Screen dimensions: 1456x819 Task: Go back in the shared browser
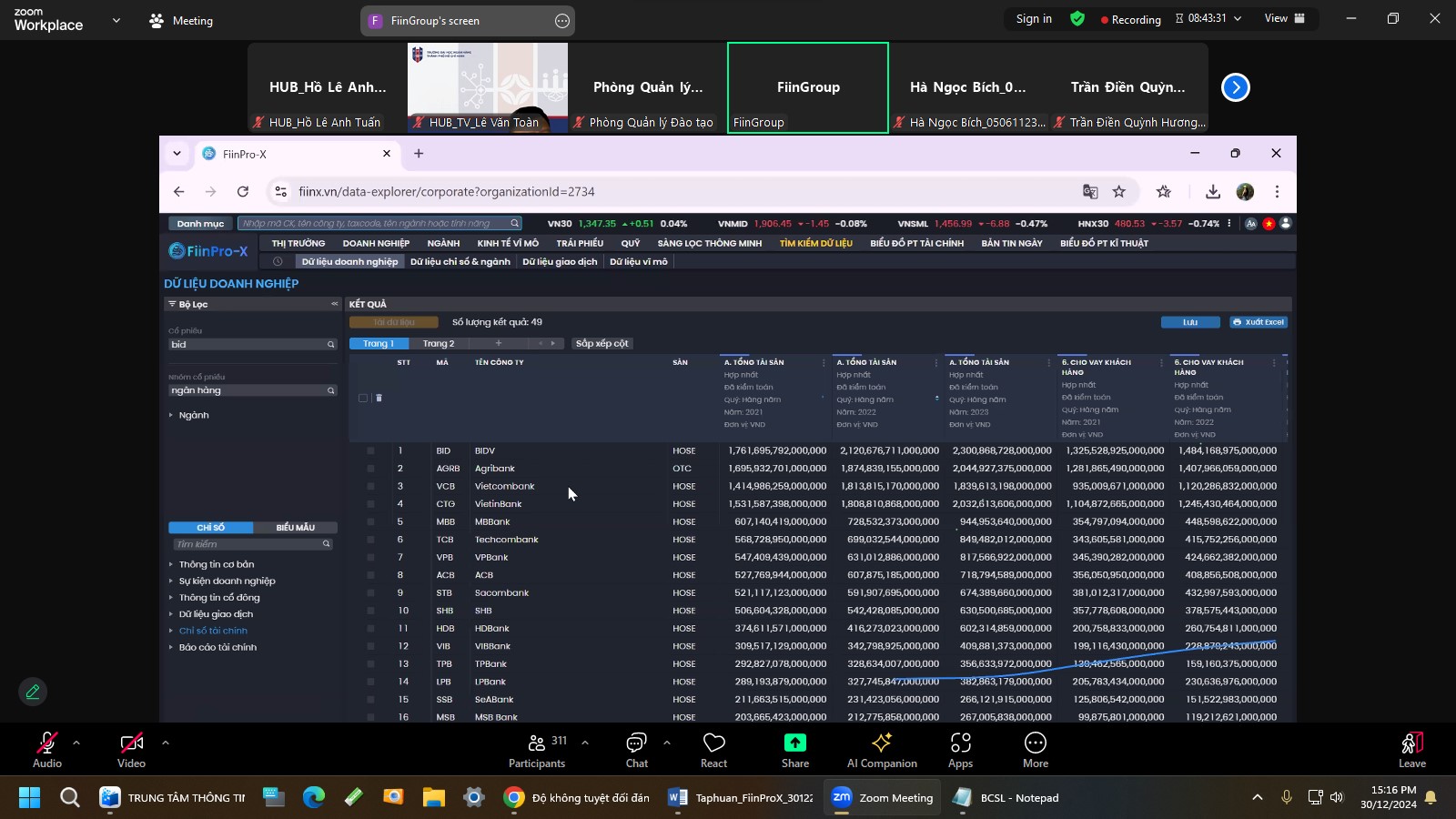(179, 191)
